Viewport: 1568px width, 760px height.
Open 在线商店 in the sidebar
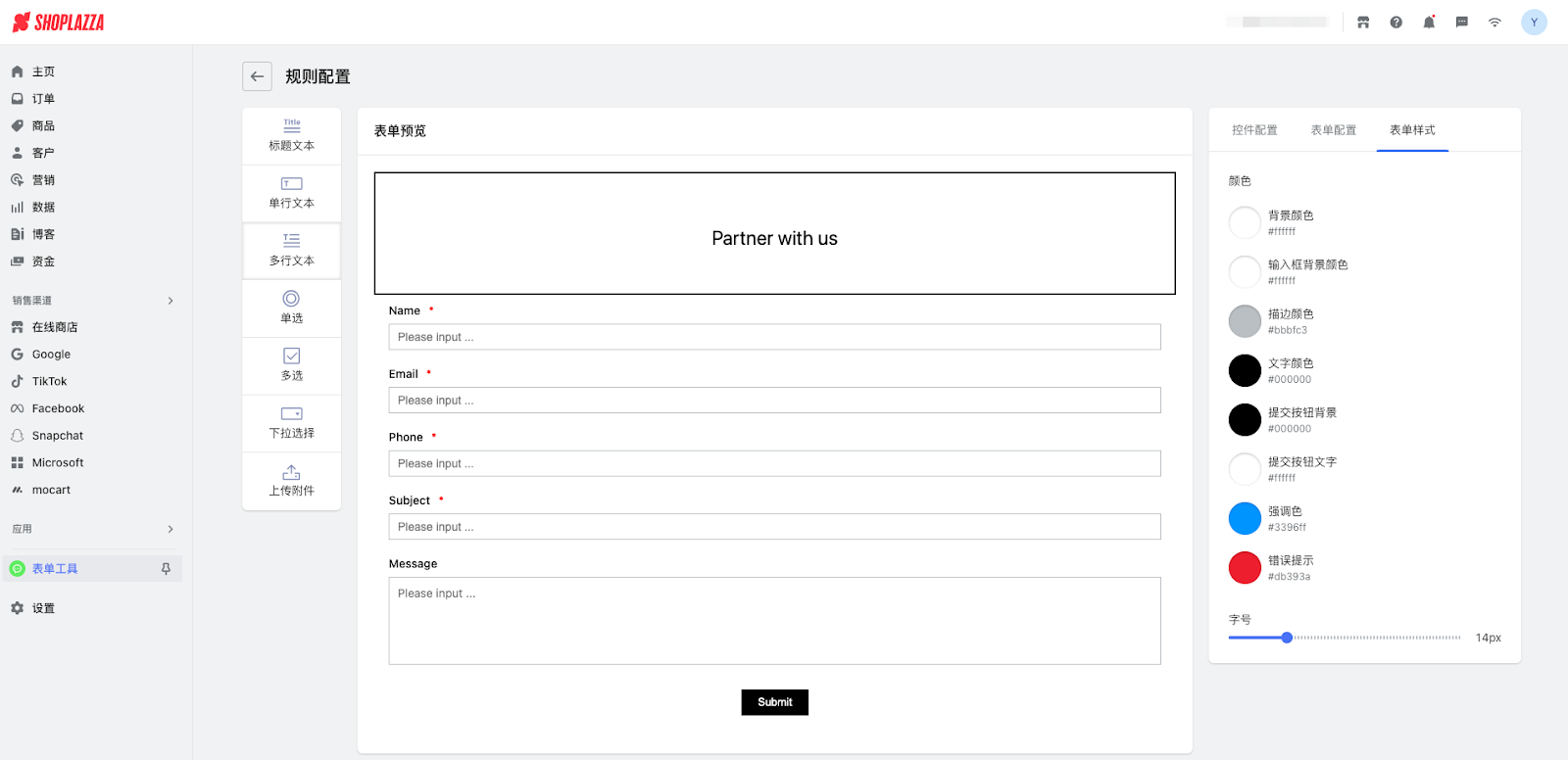point(55,327)
